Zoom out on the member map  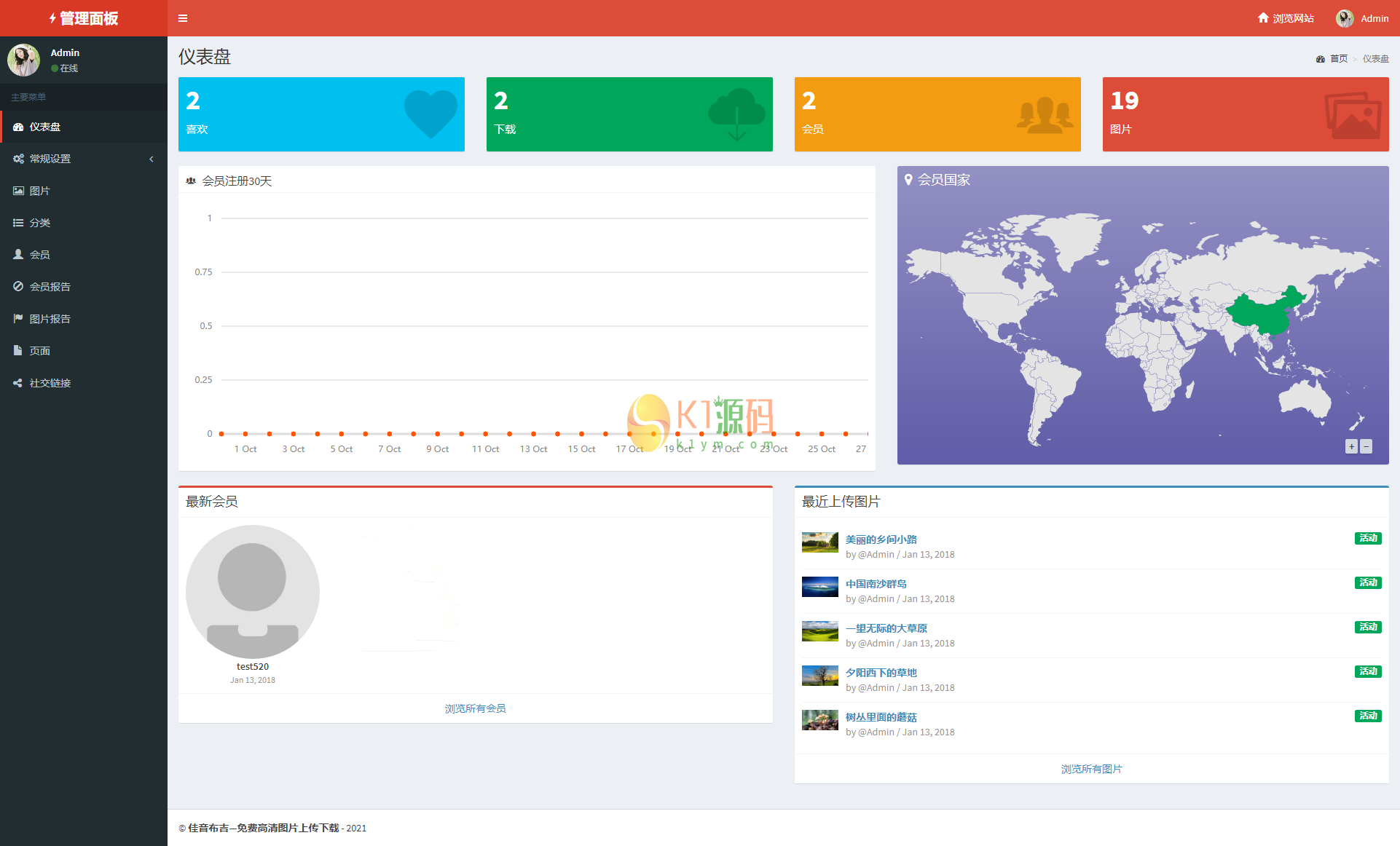[x=1366, y=447]
